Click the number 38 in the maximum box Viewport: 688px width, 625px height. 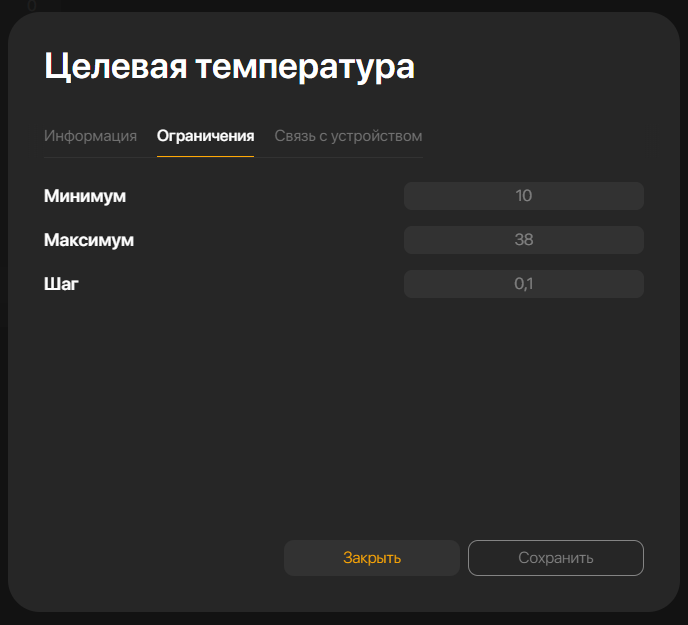524,240
